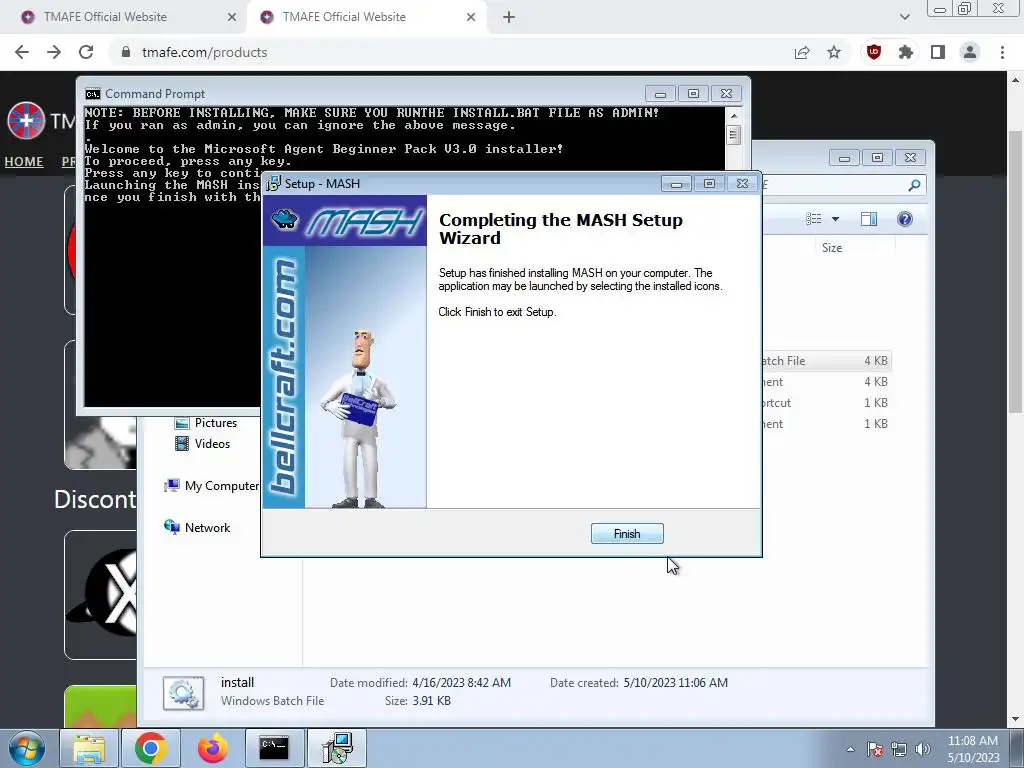Share this page using the share icon
Screen dimensions: 1024x768
click(802, 52)
